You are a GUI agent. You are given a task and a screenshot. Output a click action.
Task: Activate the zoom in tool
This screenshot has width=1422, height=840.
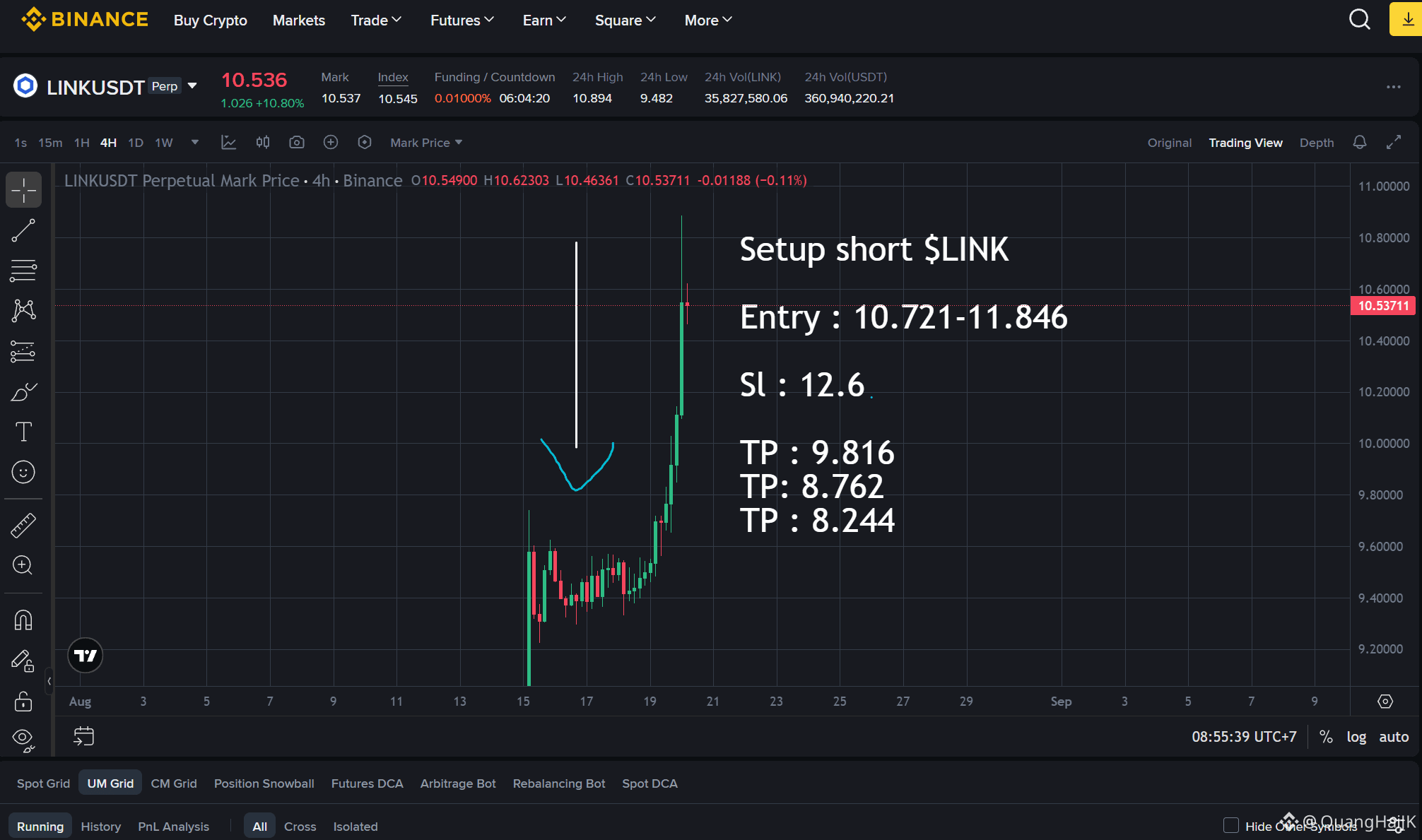click(23, 565)
